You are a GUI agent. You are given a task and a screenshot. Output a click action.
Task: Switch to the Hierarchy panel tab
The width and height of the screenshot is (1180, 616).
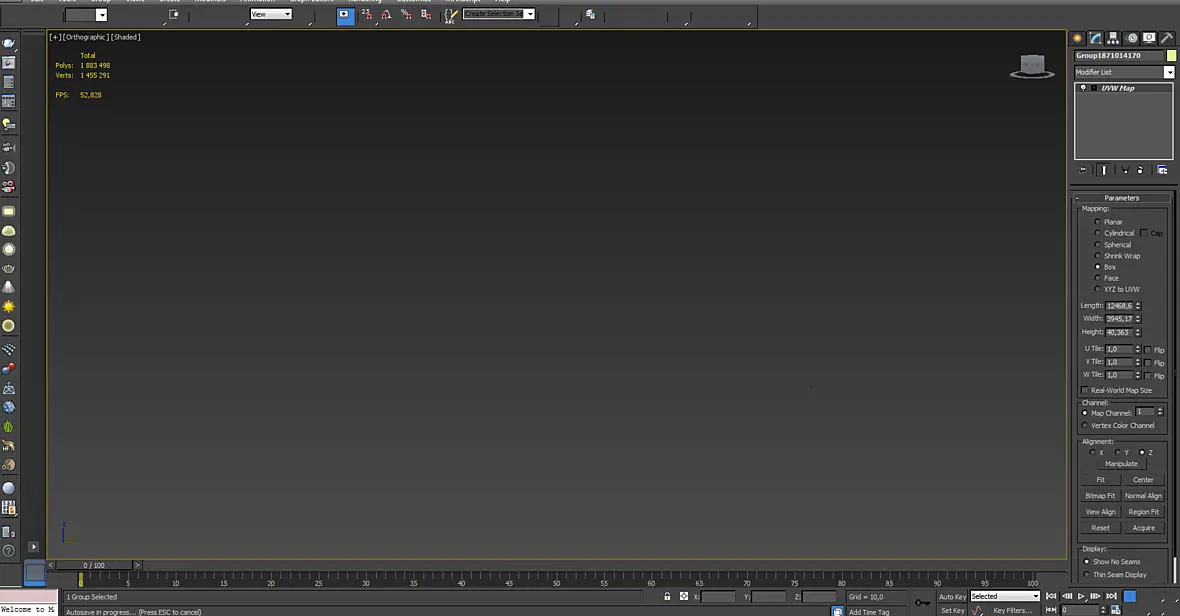[x=1113, y=38]
